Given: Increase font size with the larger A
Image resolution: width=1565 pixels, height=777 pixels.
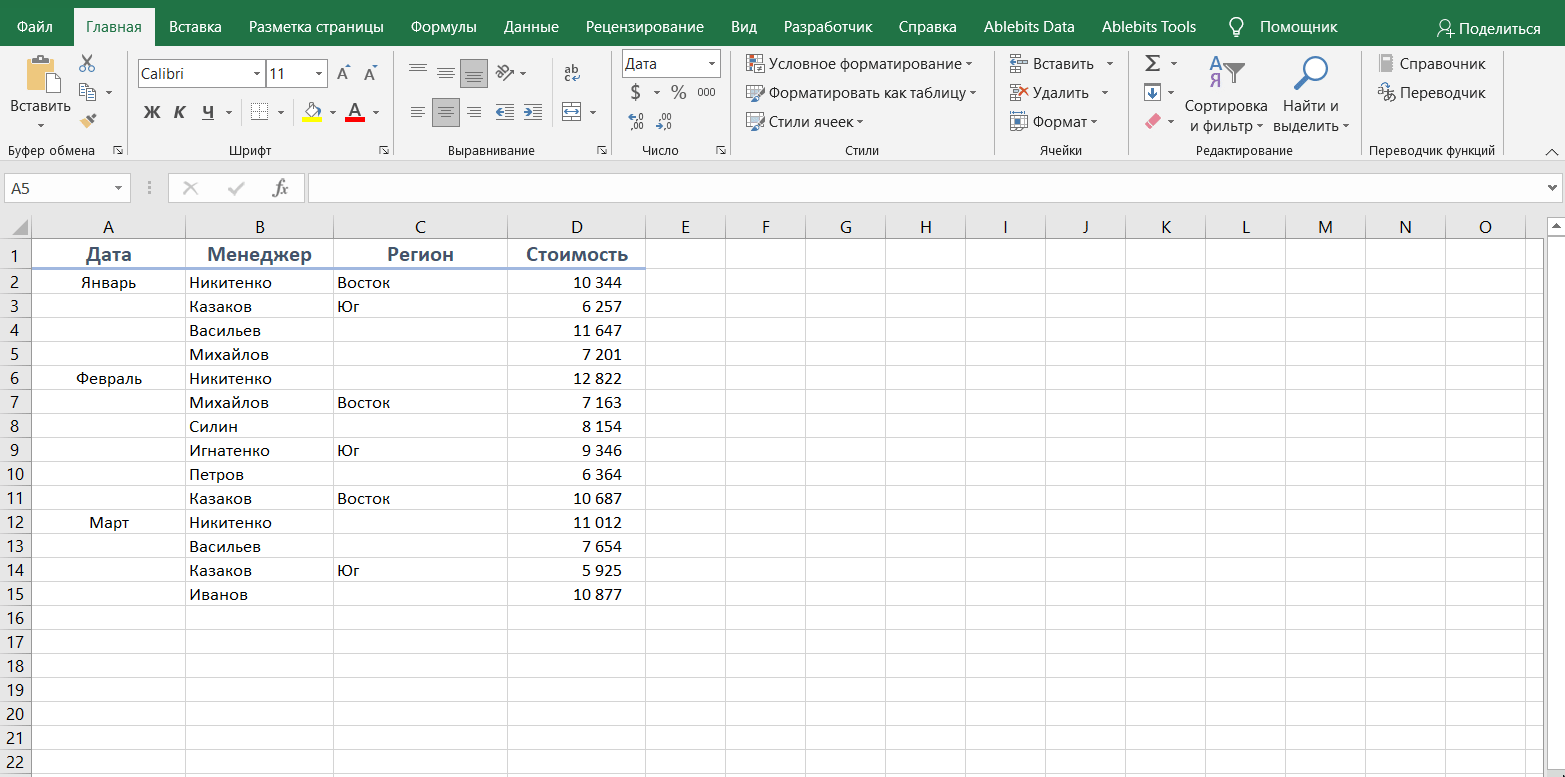Looking at the screenshot, I should point(343,74).
